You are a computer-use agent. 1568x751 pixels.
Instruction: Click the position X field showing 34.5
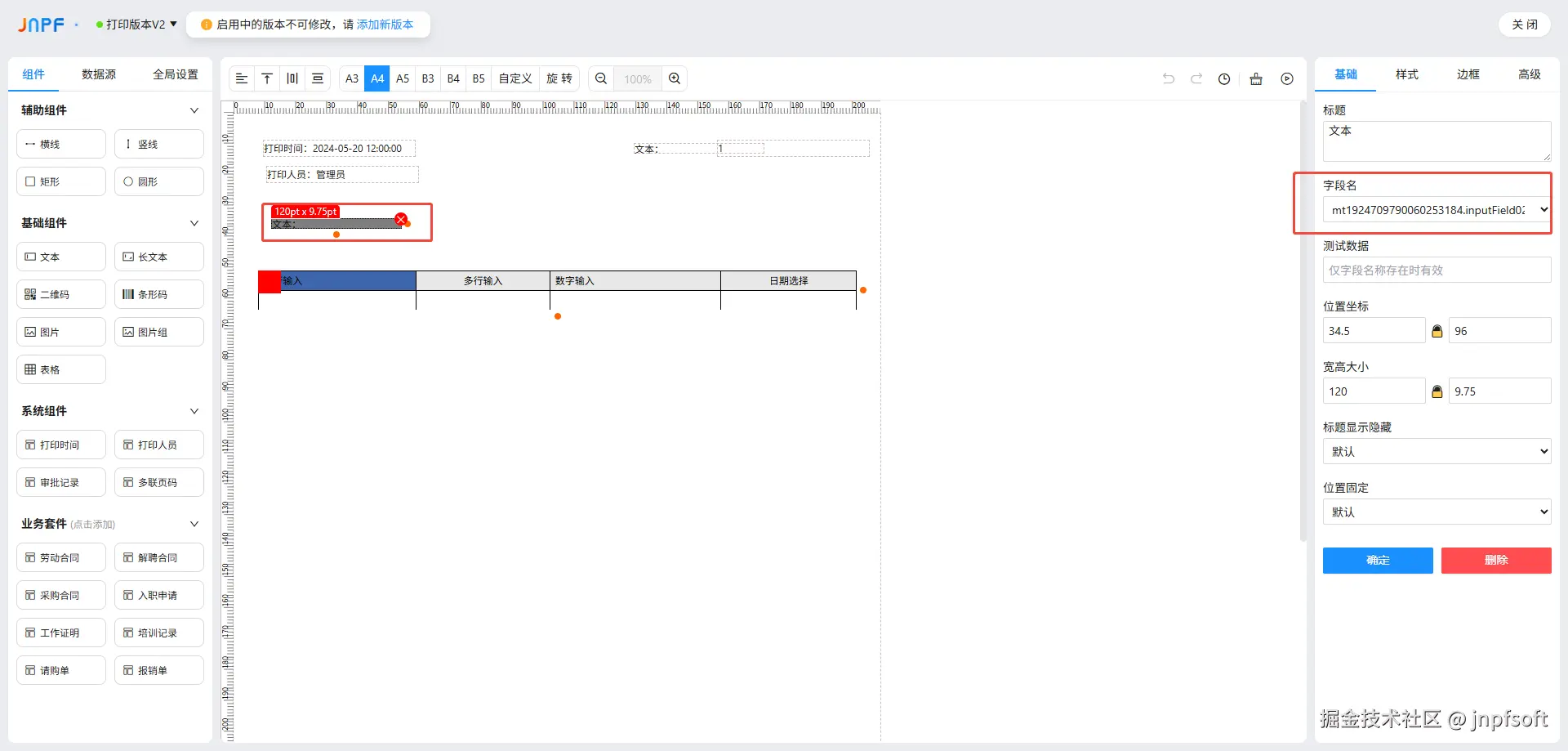tap(1374, 331)
